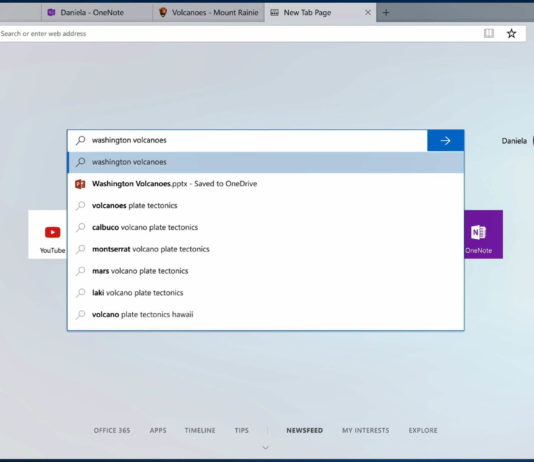Expand feed with bottom chevron arrow

(266, 447)
